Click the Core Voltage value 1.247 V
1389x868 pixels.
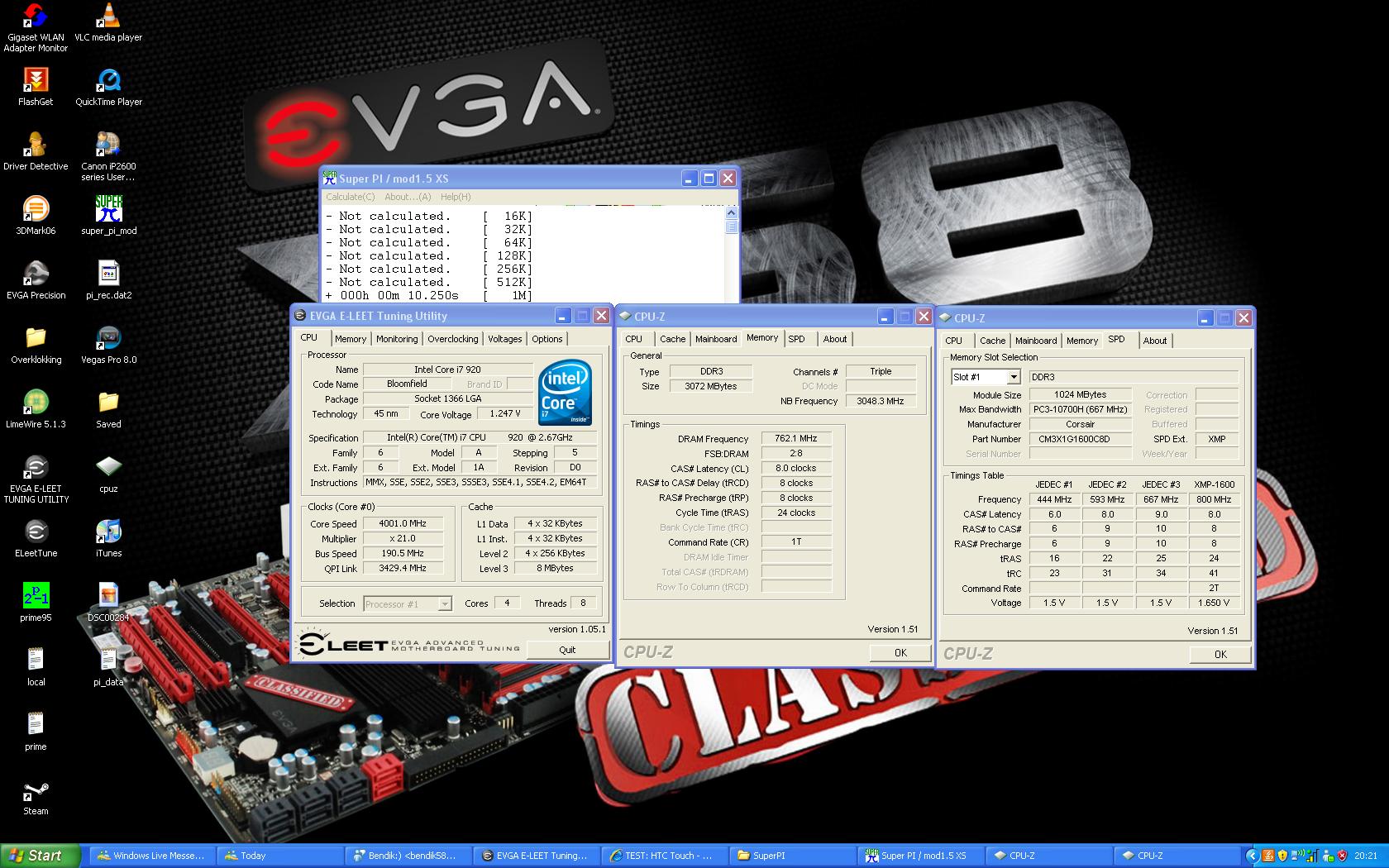point(504,413)
